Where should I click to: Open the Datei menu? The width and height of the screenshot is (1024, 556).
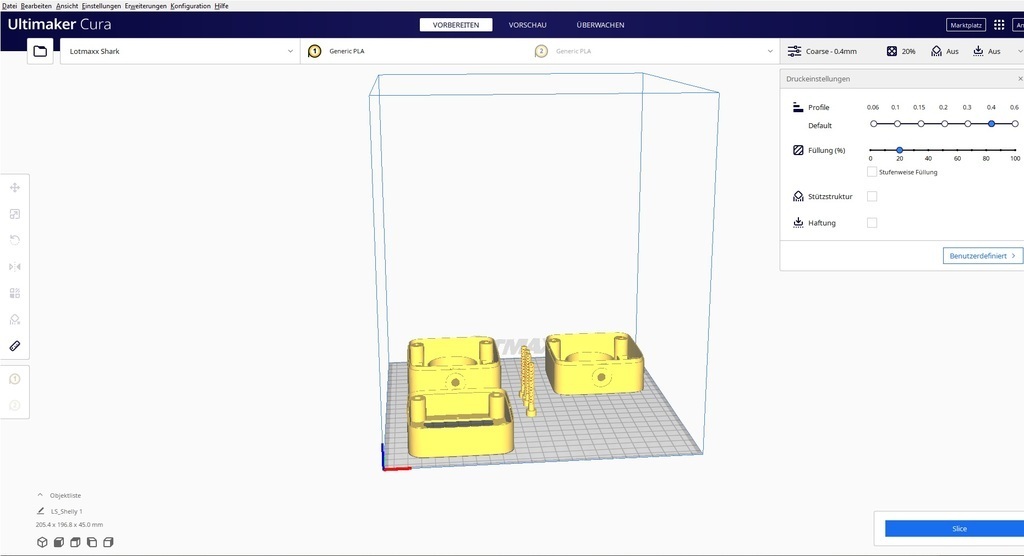point(9,6)
